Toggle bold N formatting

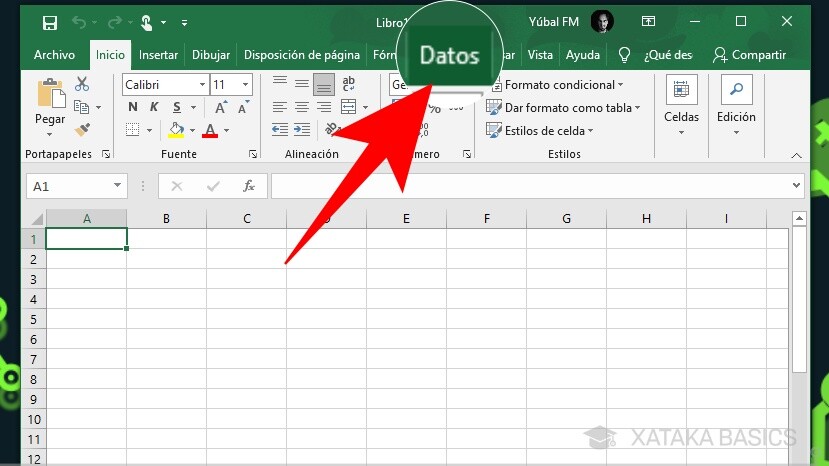tap(133, 107)
